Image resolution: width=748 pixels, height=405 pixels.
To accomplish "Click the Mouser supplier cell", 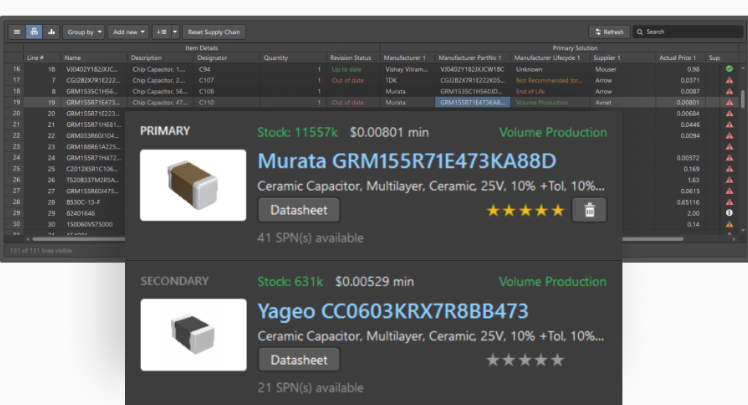I will click(606, 69).
